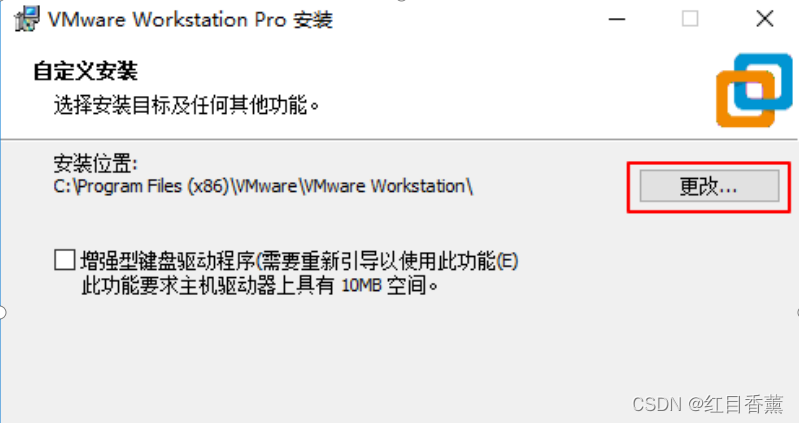Close the VMware Workstation Pro setup dialog
799x423 pixels.
coord(764,19)
